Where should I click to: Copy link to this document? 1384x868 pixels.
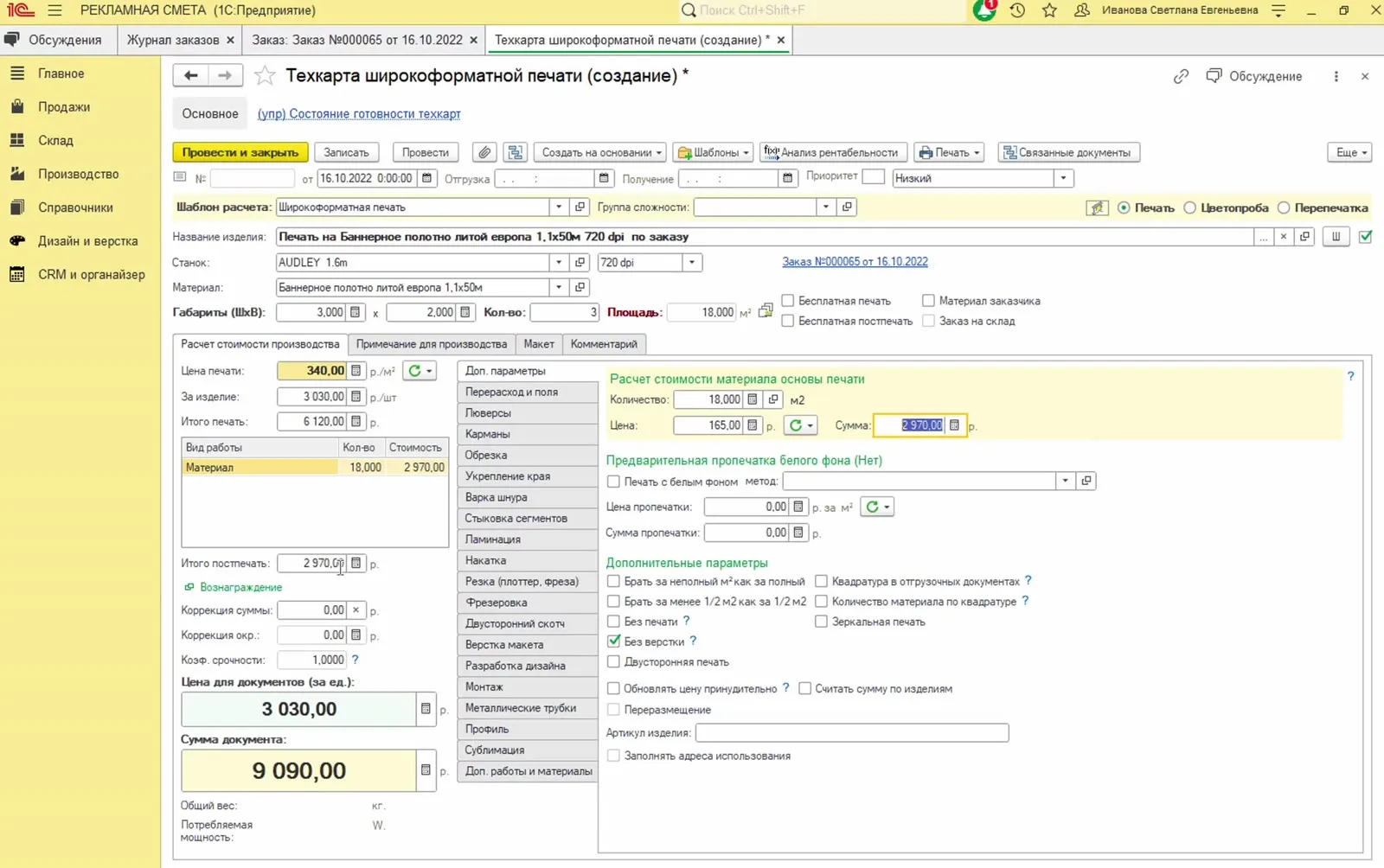pyautogui.click(x=1181, y=76)
